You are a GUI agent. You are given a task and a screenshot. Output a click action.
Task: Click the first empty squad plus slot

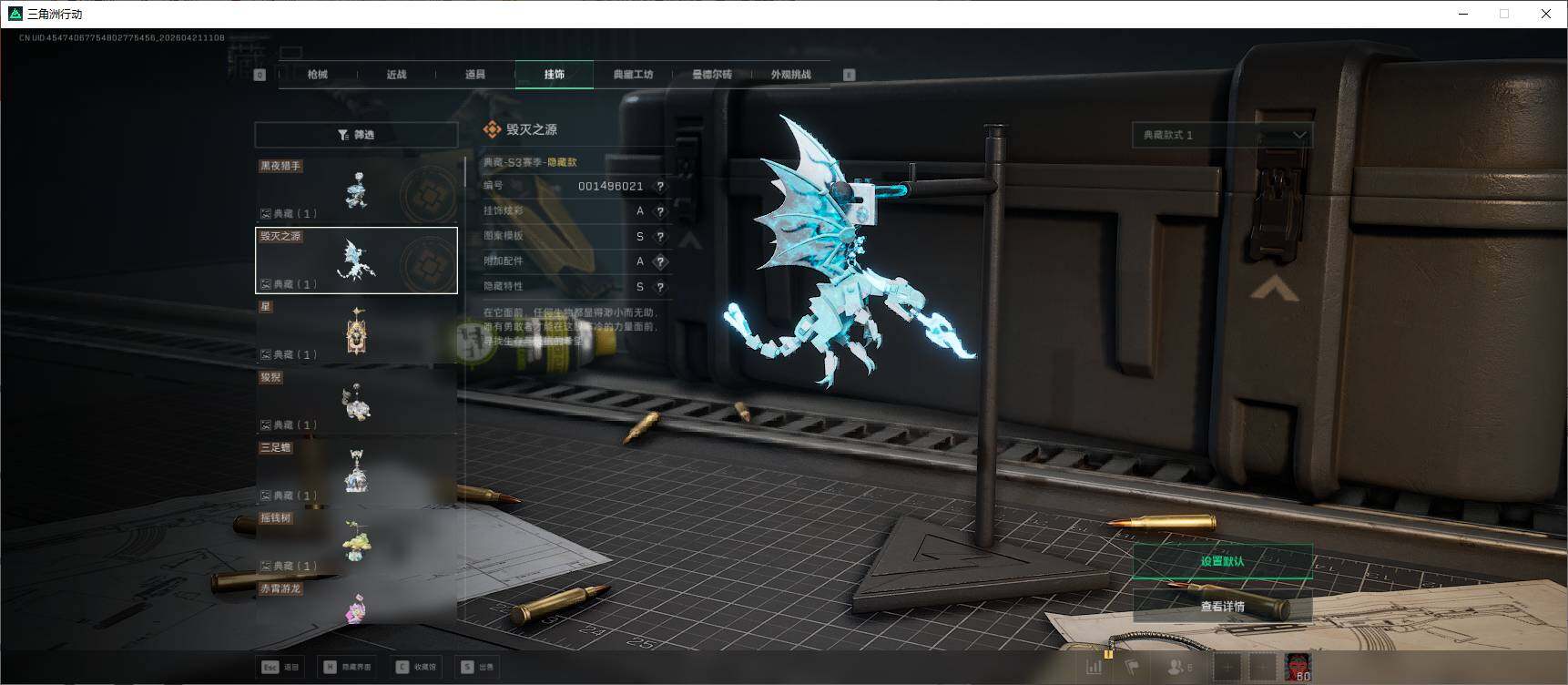click(1227, 668)
